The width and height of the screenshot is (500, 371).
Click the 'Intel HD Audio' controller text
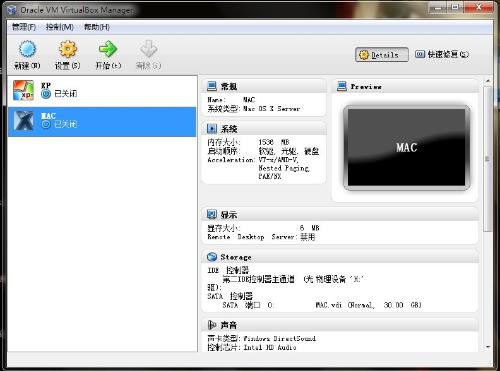[270, 347]
